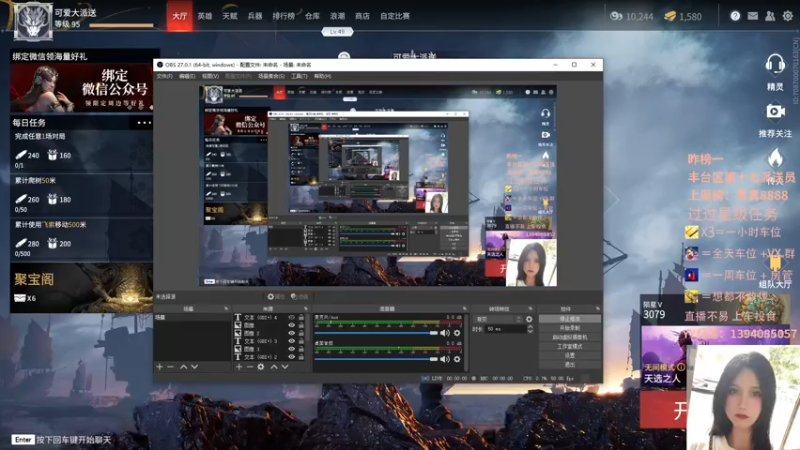Move source down in sources toolbar

[x=285, y=367]
